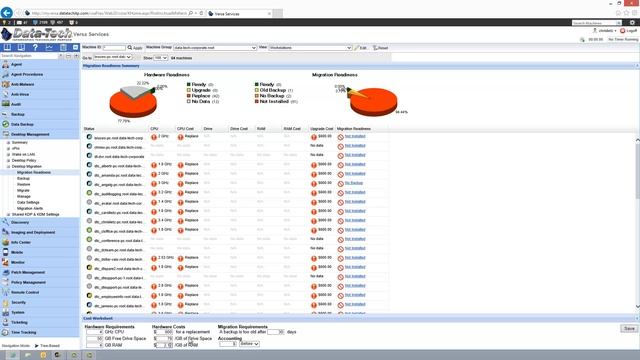
Task: Click the Save button in Cost Worksheet
Action: point(629,328)
